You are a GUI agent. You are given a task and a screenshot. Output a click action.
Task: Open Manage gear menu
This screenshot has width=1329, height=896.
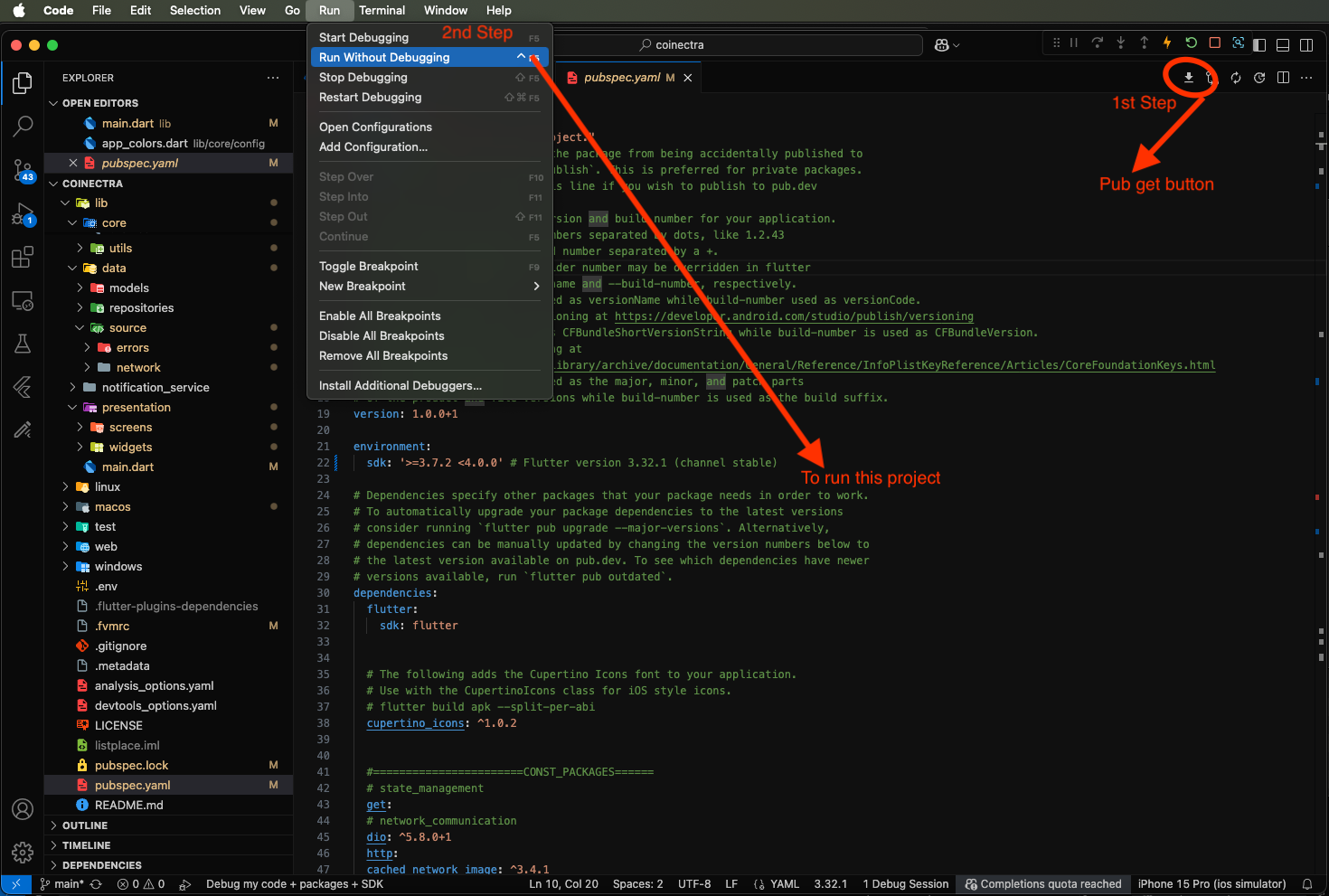(x=23, y=852)
